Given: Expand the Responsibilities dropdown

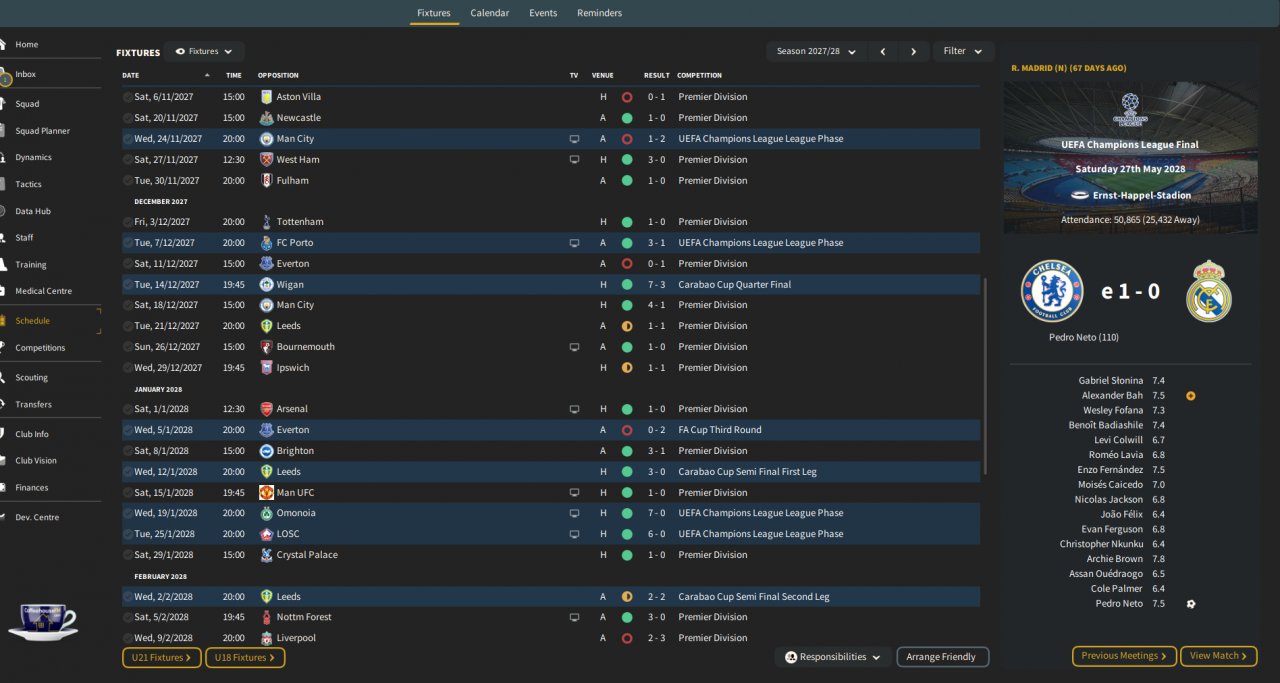Looking at the screenshot, I should (832, 657).
